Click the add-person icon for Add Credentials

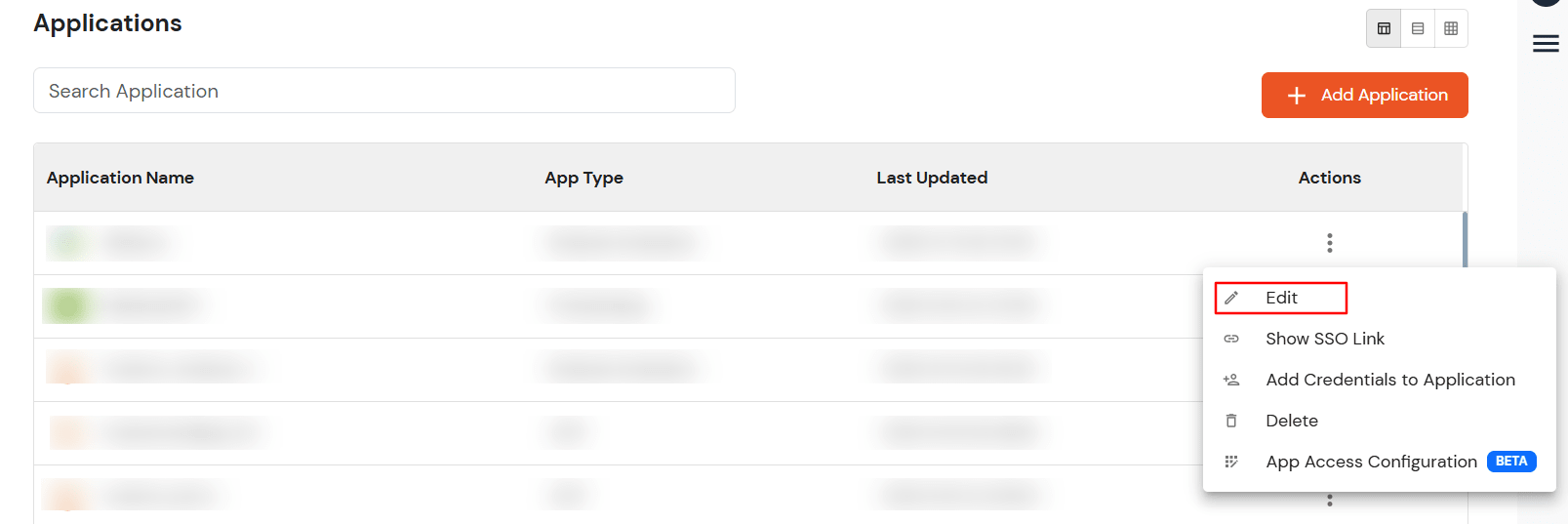[x=1231, y=380]
